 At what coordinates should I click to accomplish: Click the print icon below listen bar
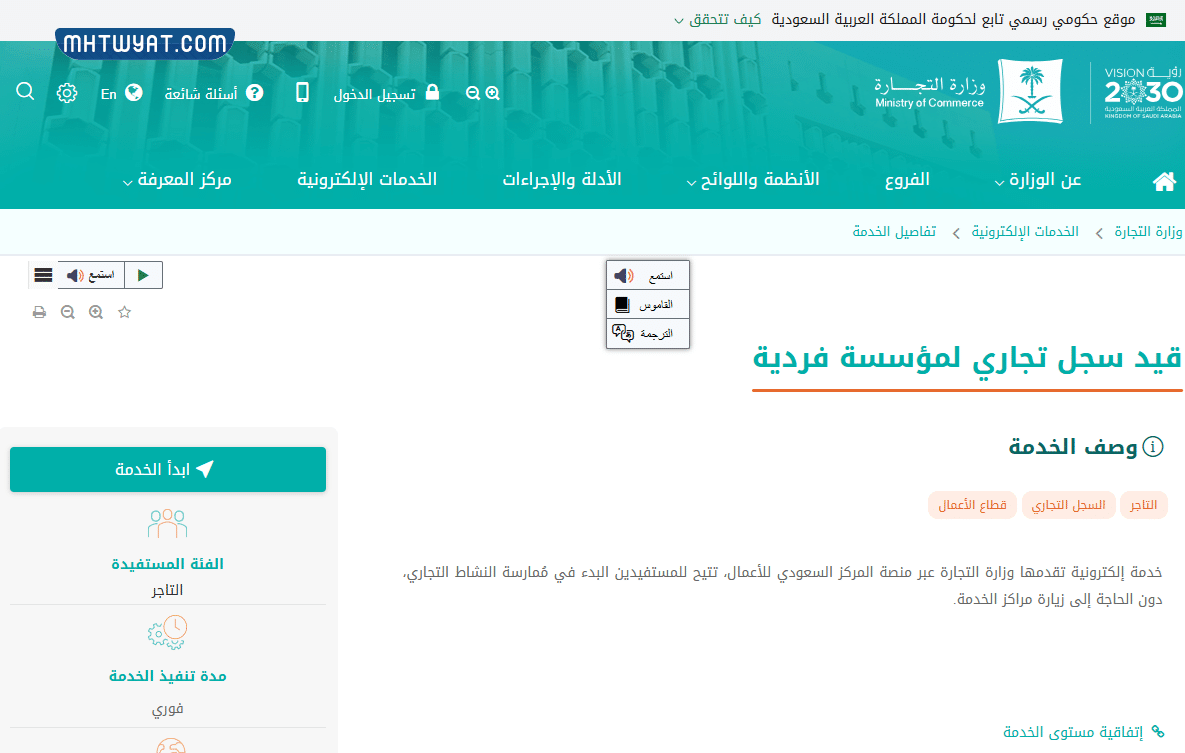point(39,312)
